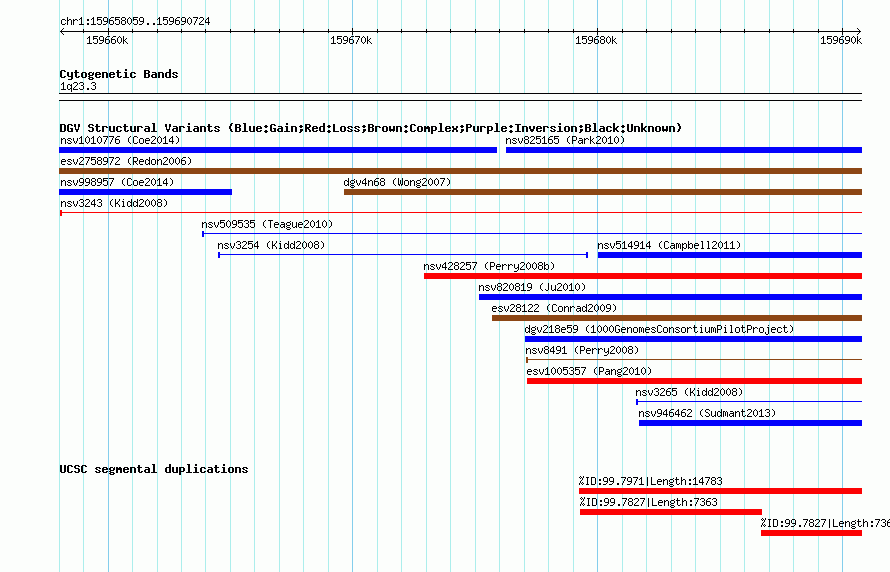Click the 159660k ruler label
Image resolution: width=890 pixels, height=572 pixels.
(x=107, y=40)
